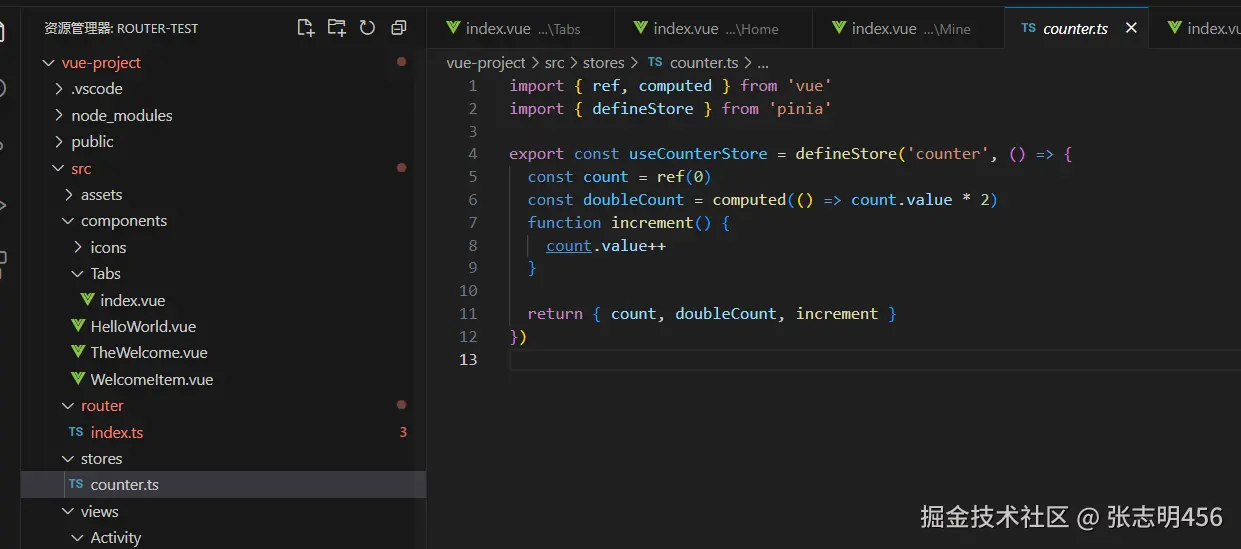1241x549 pixels.
Task: Click the TS icon beside counter.ts in explorer
Action: (76, 485)
